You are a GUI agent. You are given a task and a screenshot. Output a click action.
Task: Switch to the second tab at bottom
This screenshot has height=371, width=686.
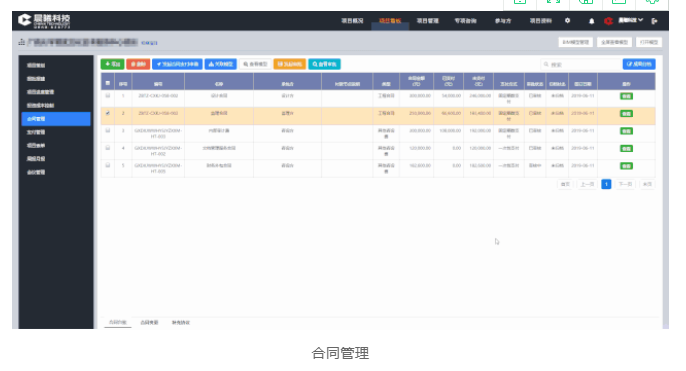tap(149, 322)
